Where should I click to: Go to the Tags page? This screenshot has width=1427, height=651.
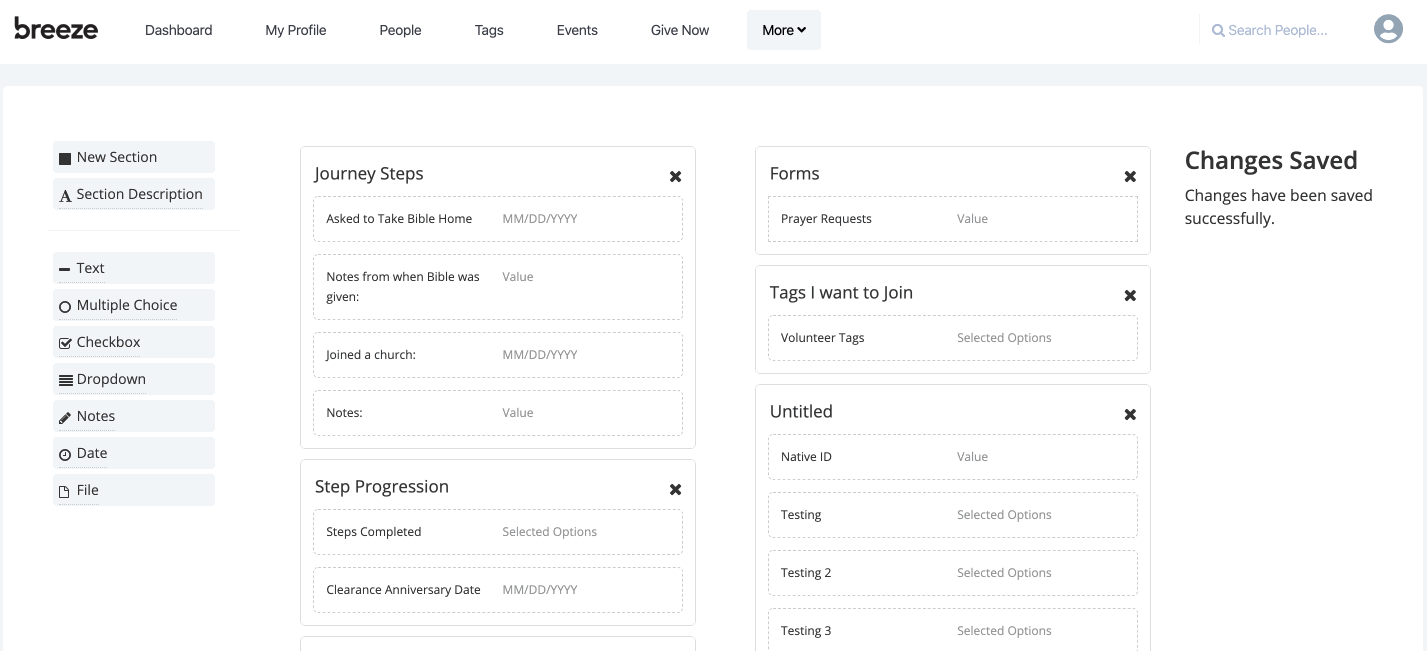tap(489, 30)
